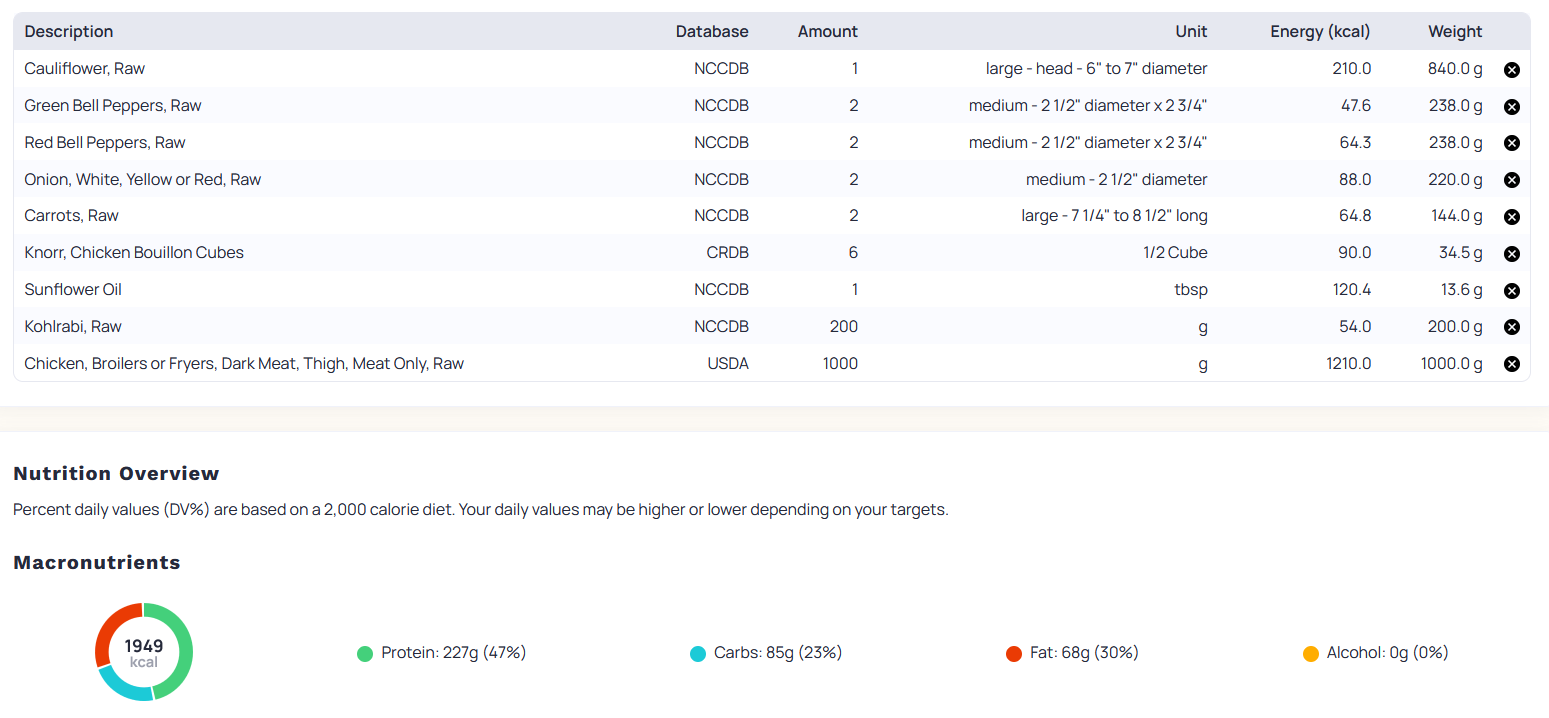
Task: Select the Cauliflower, Raw description
Action: (85, 69)
